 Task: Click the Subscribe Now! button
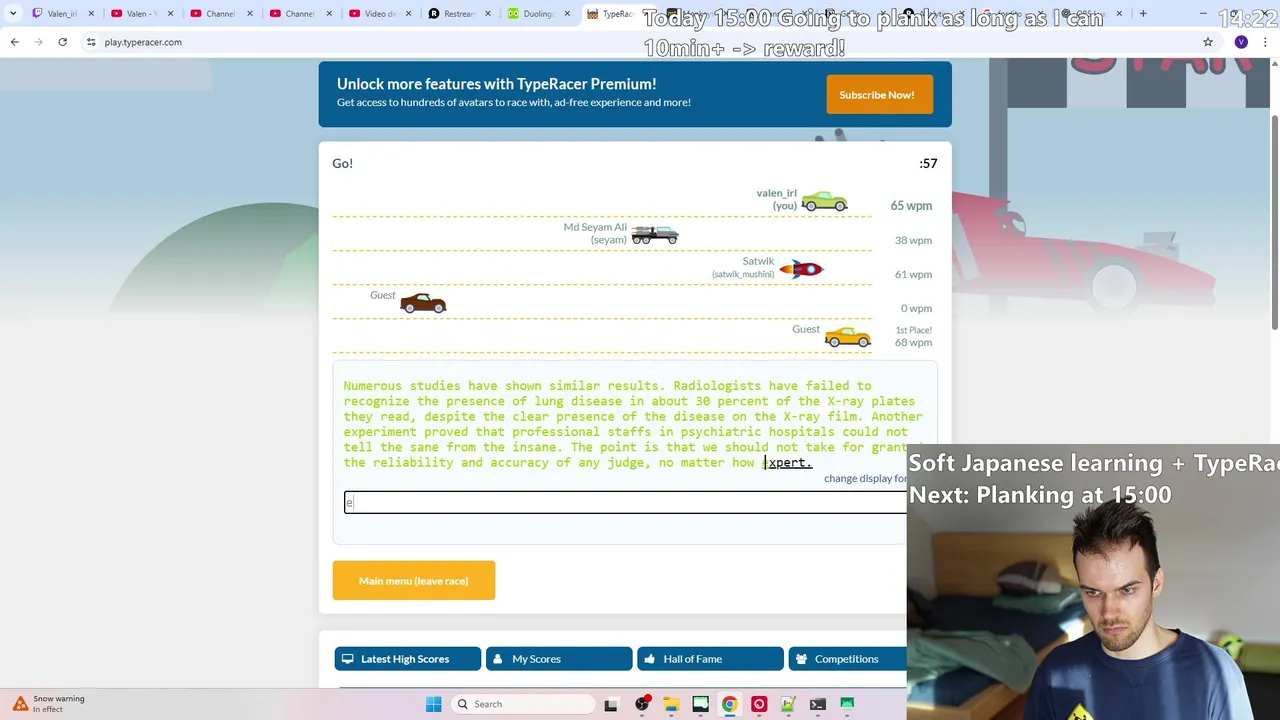tap(880, 95)
